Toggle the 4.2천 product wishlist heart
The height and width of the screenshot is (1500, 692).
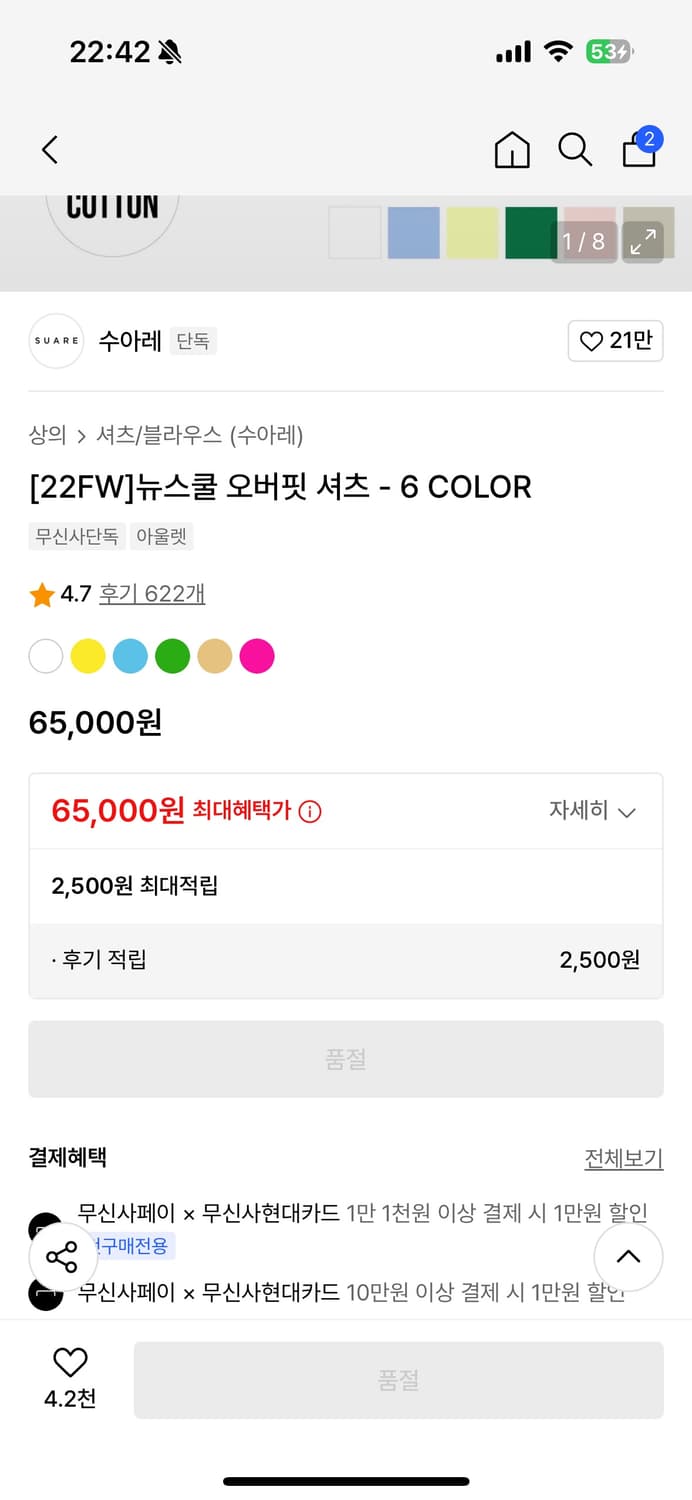click(x=70, y=1362)
